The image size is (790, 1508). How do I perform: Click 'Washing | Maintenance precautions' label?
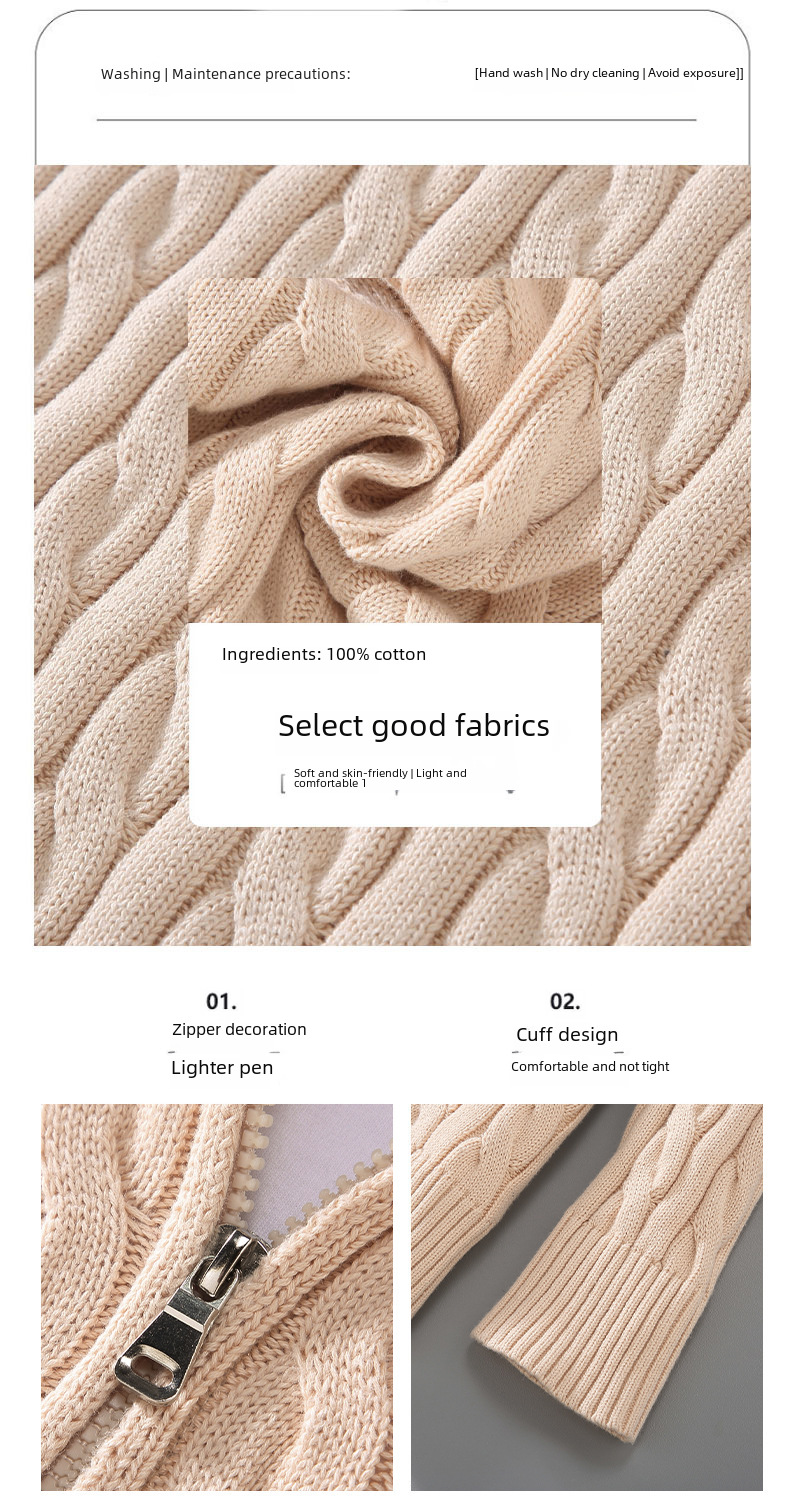(x=226, y=74)
